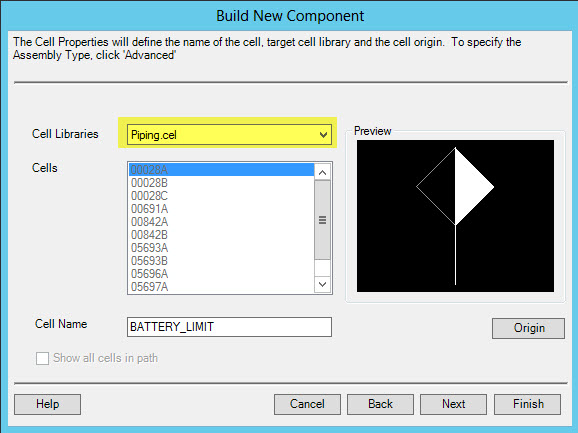
Task: Select cell 00842A entry
Action: pos(221,222)
